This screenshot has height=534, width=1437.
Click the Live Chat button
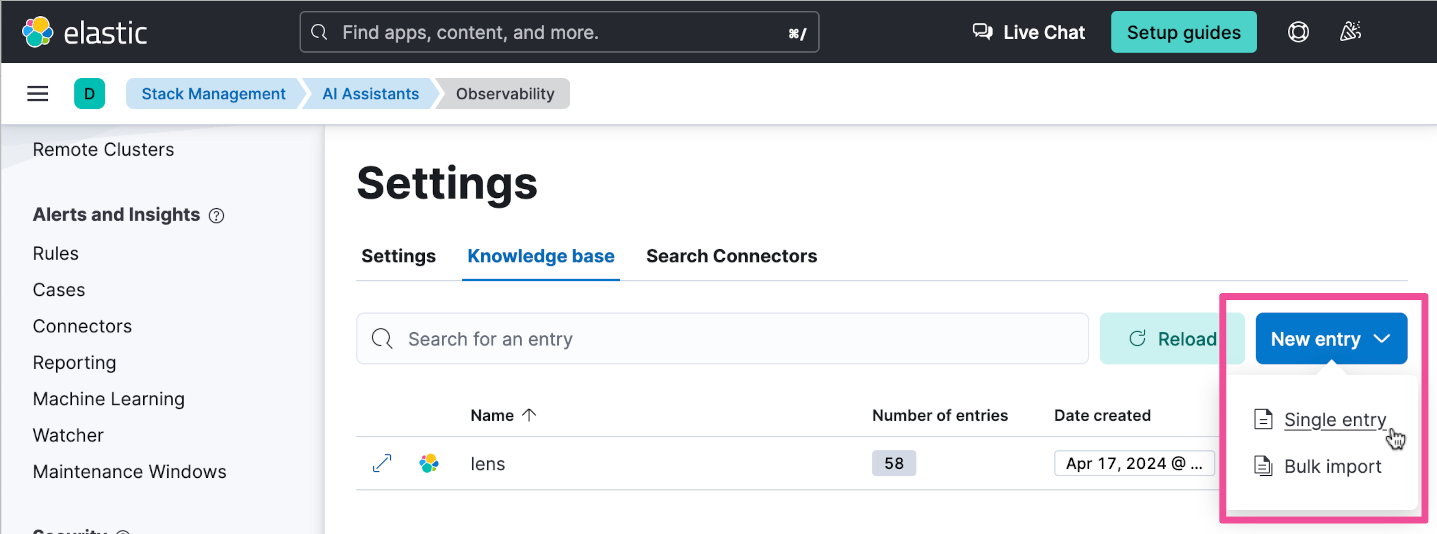click(1029, 32)
